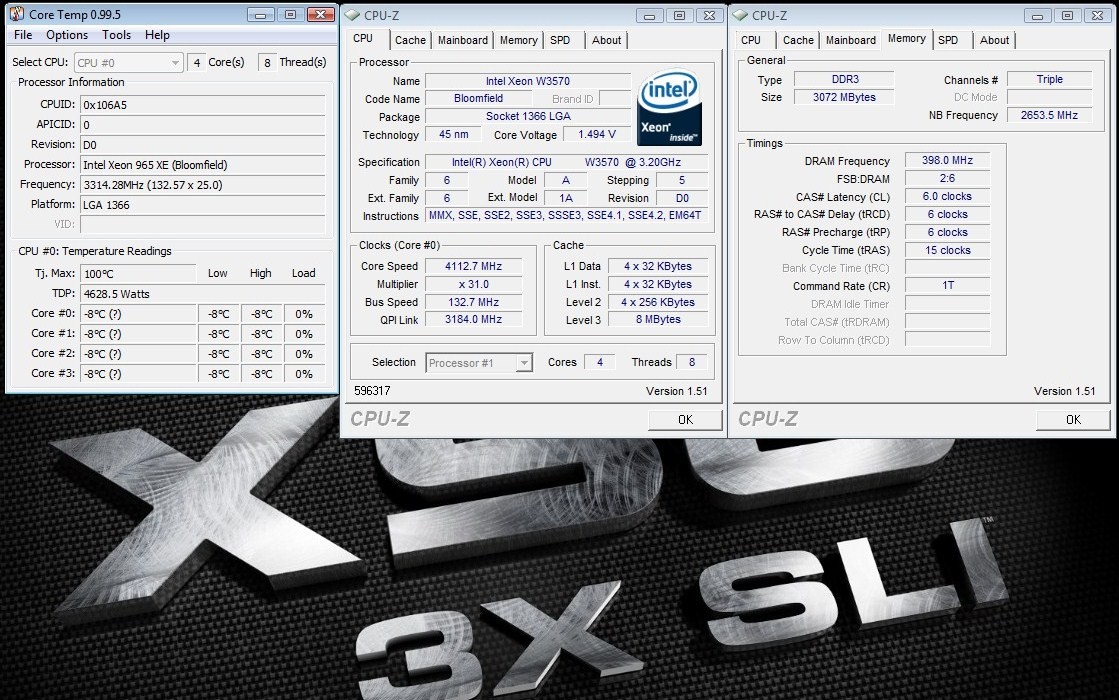Click OK in the second CPU-Z memory window

1073,420
